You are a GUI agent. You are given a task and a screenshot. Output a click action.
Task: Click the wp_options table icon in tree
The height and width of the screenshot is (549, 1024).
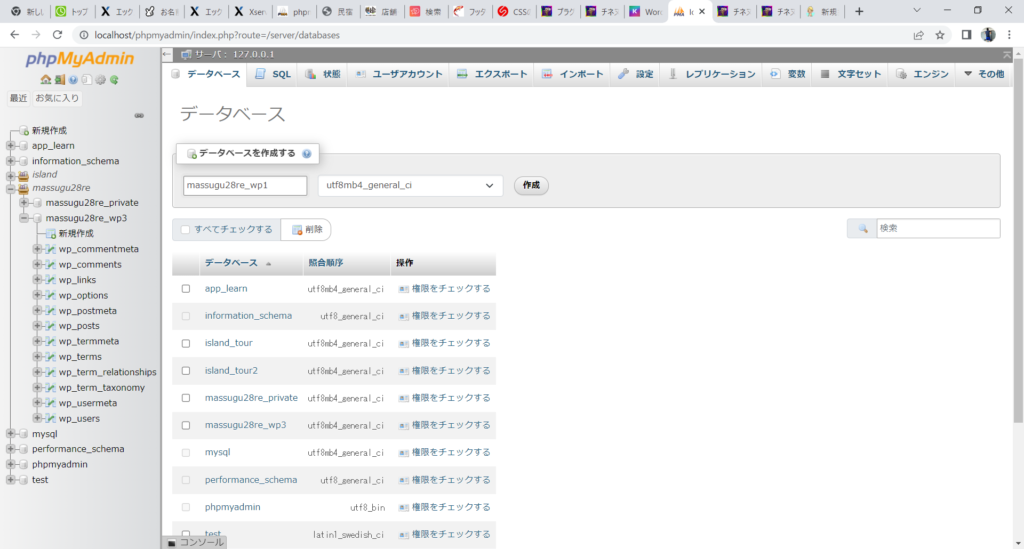pos(51,295)
